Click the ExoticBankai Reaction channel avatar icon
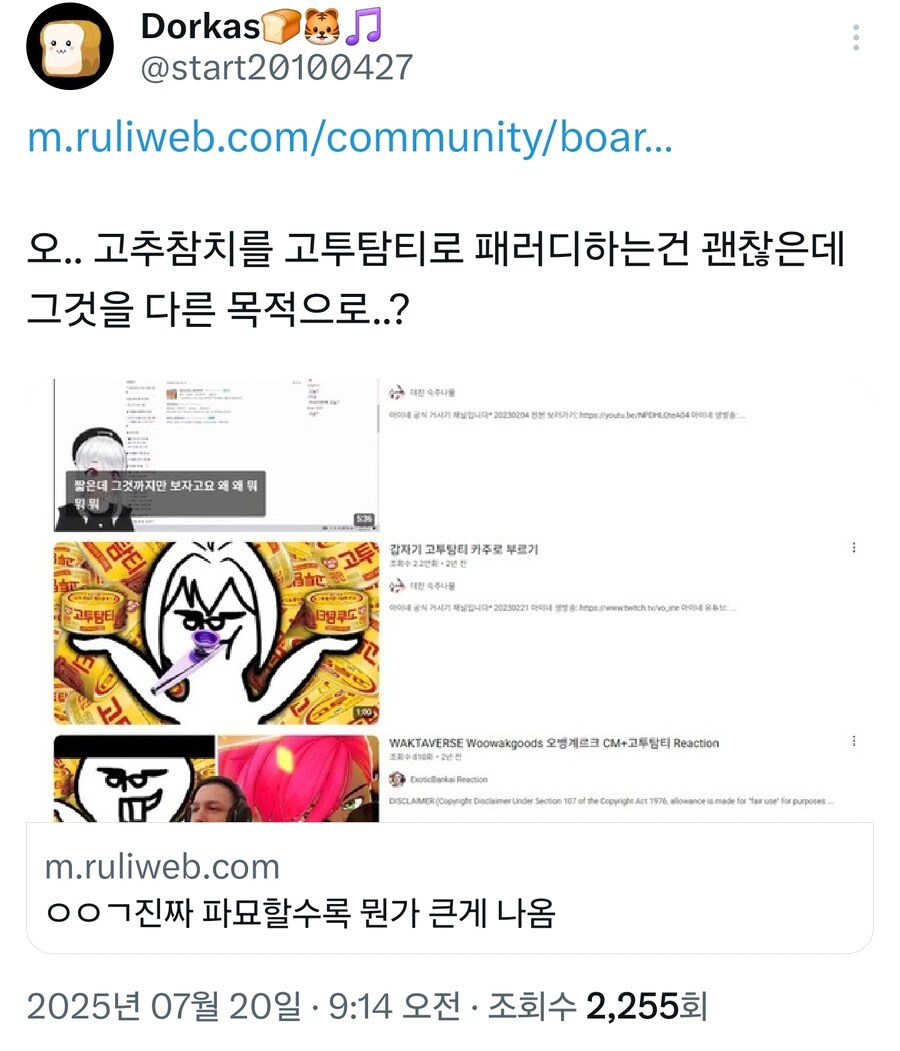The image size is (900, 1051). pos(397,779)
